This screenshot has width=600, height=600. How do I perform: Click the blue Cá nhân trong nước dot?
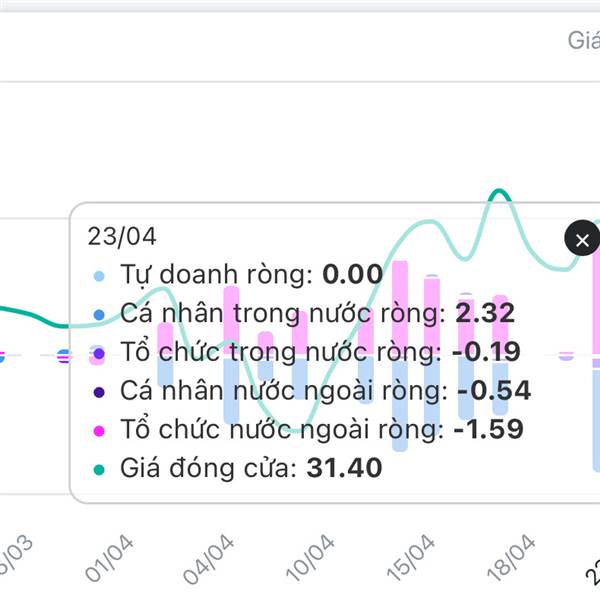98,314
